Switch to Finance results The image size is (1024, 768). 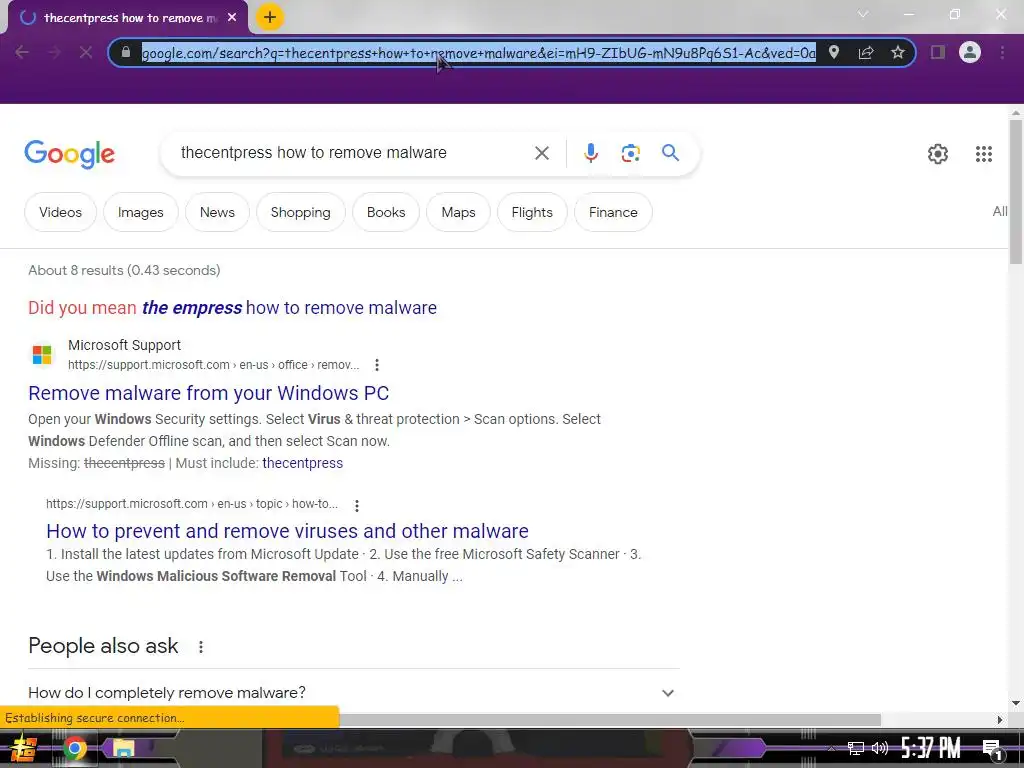pyautogui.click(x=613, y=212)
